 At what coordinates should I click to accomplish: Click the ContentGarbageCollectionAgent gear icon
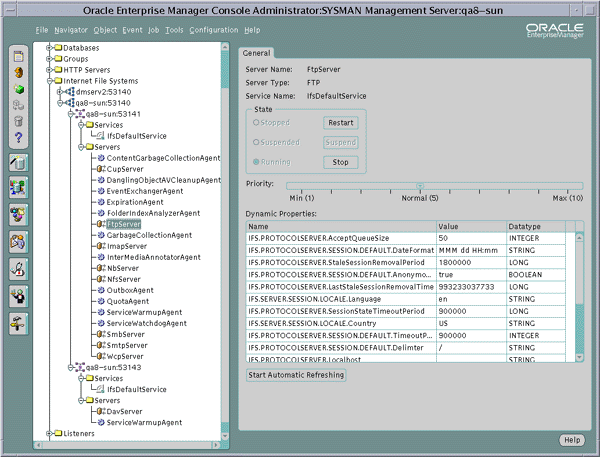[x=101, y=158]
